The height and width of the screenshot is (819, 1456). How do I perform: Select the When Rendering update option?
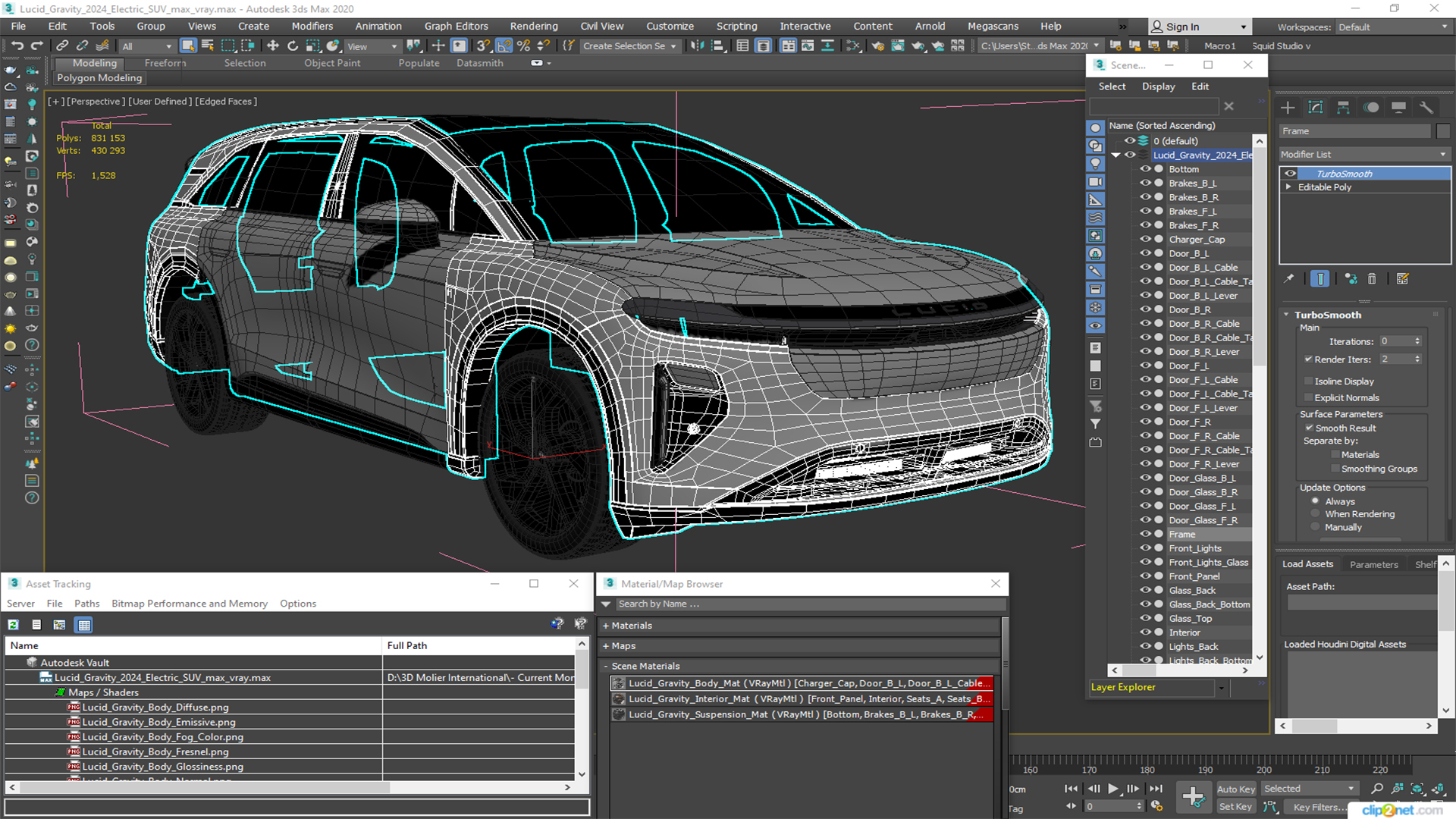[1316, 514]
